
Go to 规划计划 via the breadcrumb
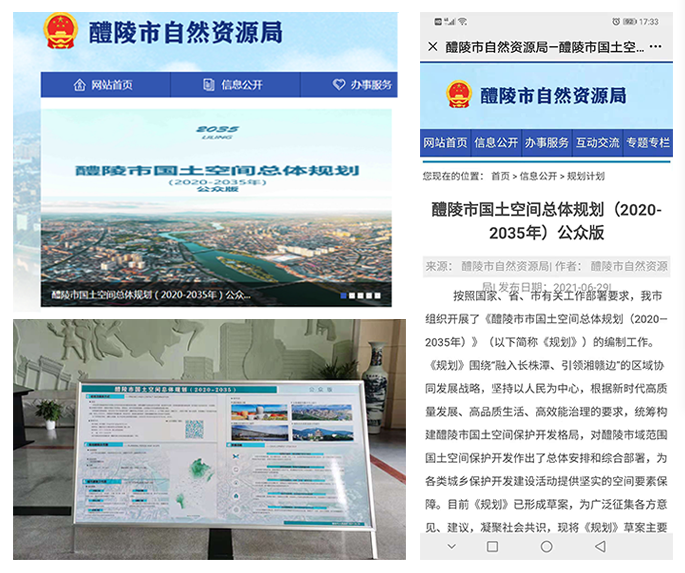[x=586, y=176]
